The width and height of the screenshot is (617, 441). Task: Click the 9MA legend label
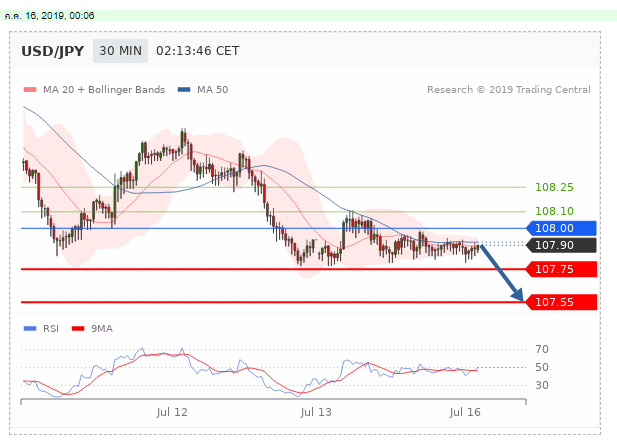[102, 328]
